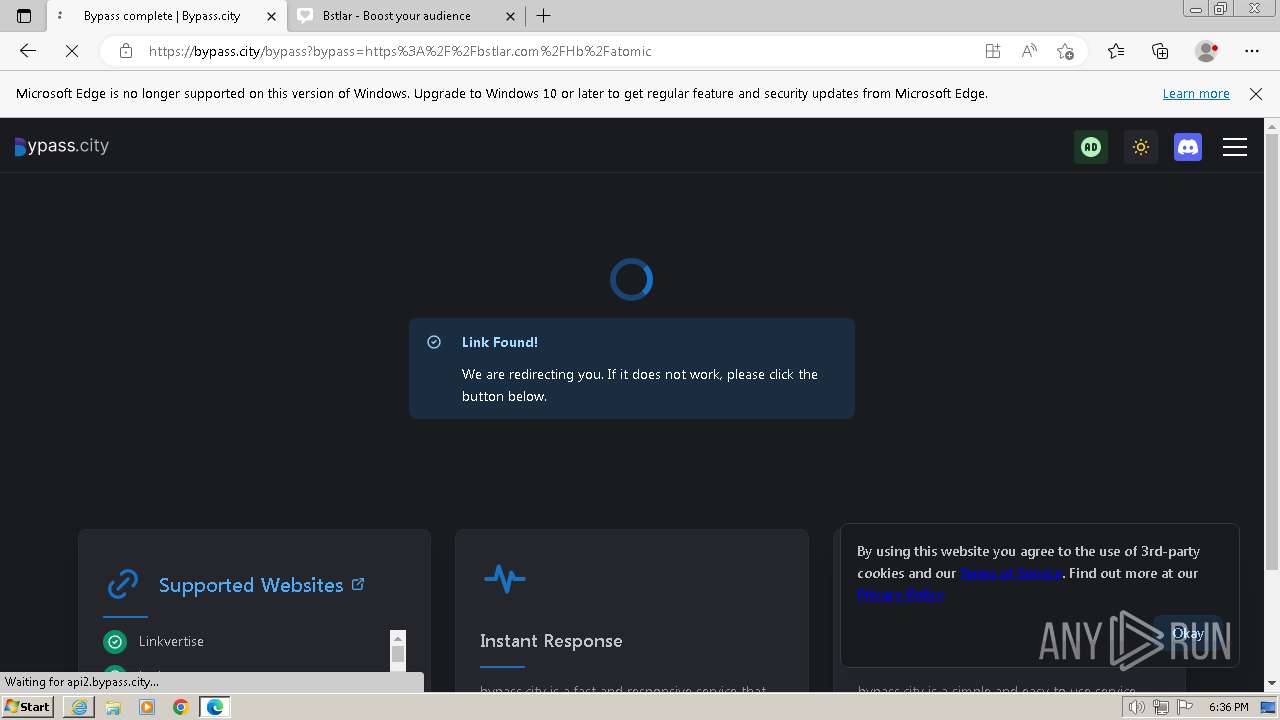Click the taskbar clock 6:36 PM
The width and height of the screenshot is (1280, 720).
click(x=1228, y=707)
